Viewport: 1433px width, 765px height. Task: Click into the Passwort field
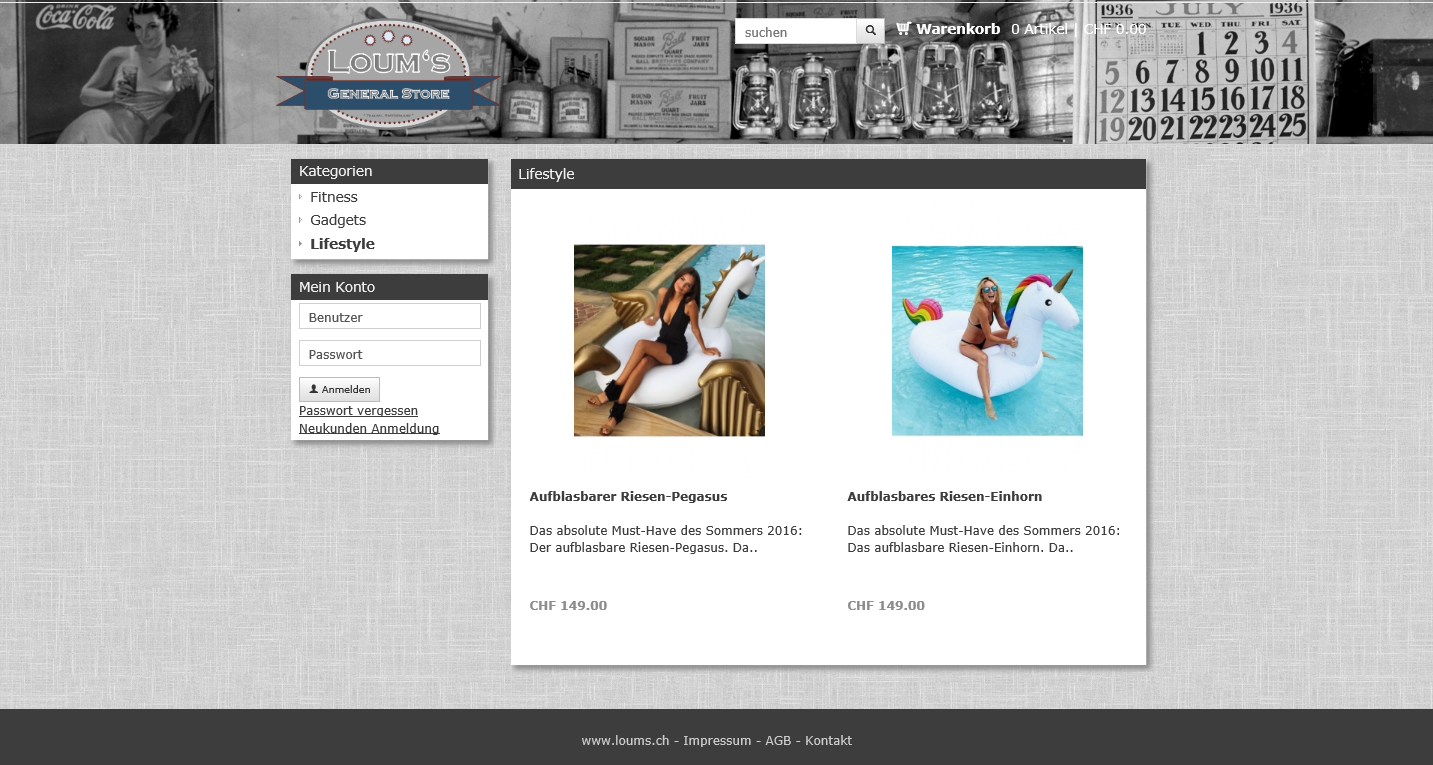(389, 354)
